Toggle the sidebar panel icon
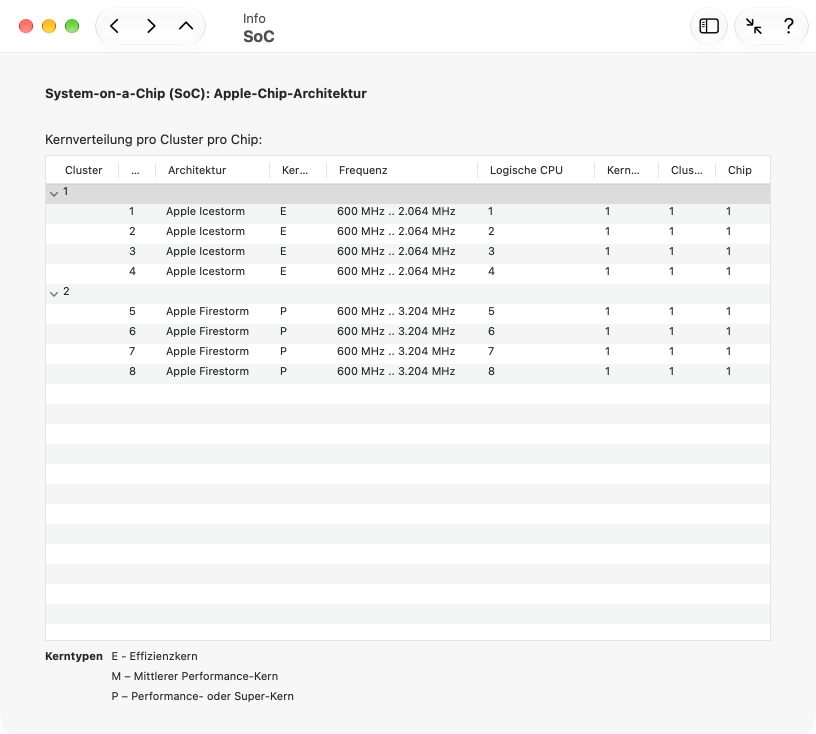 pos(709,26)
